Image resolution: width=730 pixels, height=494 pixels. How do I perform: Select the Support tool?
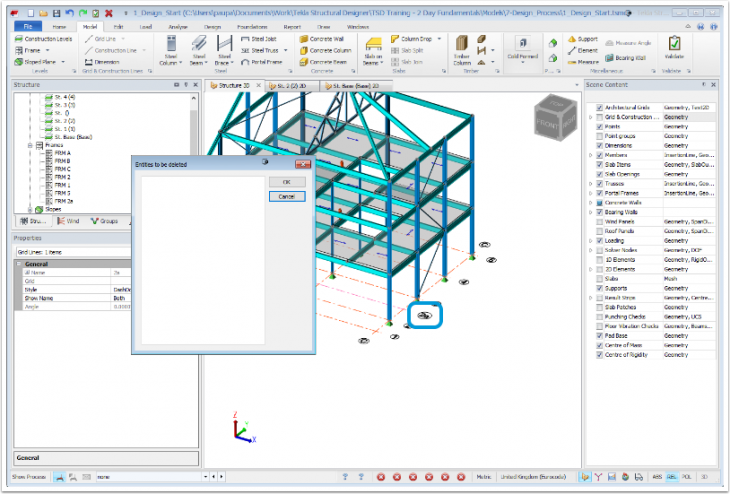[x=583, y=39]
